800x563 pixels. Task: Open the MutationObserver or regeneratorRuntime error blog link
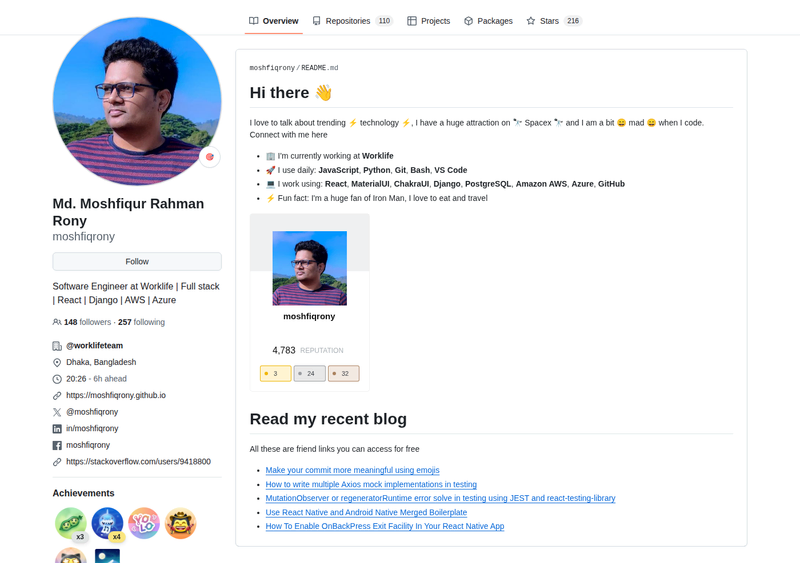[x=440, y=498]
